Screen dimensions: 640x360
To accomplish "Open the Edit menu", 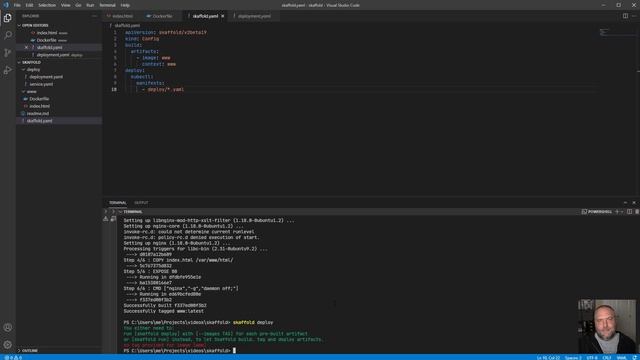I will pyautogui.click(x=29, y=5).
